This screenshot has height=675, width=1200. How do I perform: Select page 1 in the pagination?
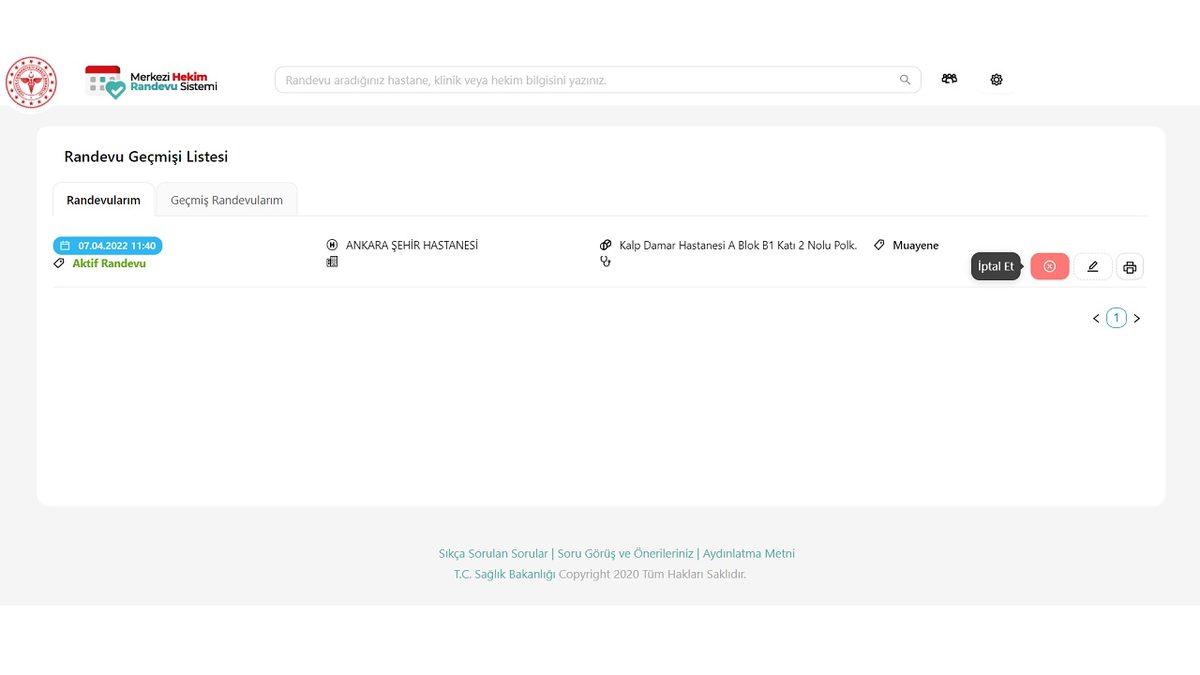point(1116,318)
